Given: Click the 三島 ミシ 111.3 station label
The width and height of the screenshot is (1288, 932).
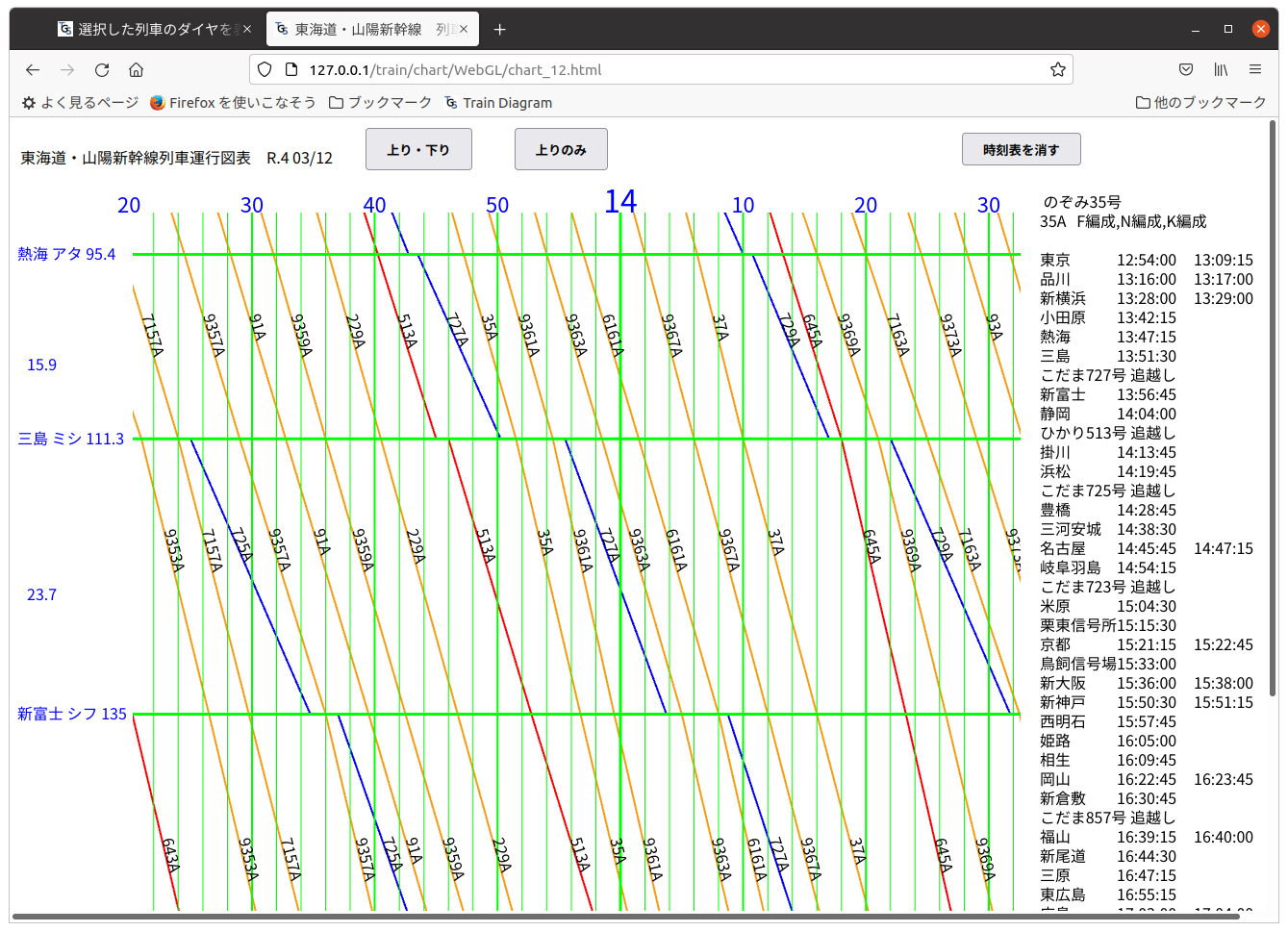Looking at the screenshot, I should (71, 439).
